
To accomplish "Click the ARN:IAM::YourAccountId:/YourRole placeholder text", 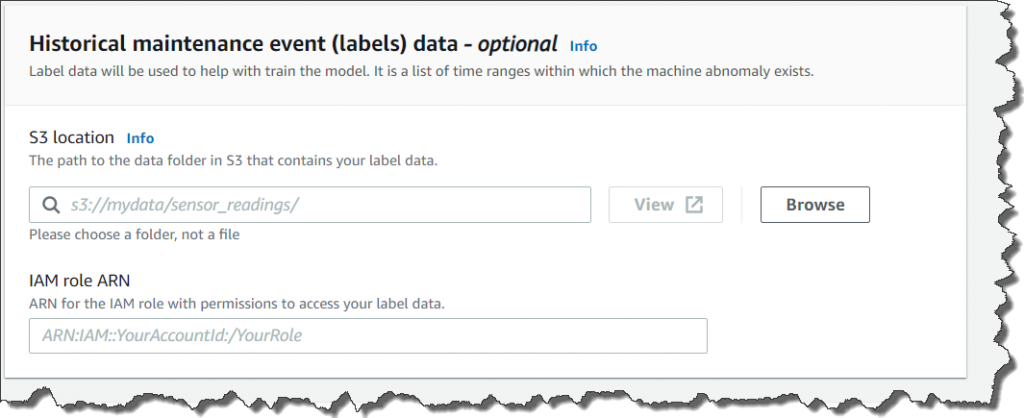I will point(172,336).
